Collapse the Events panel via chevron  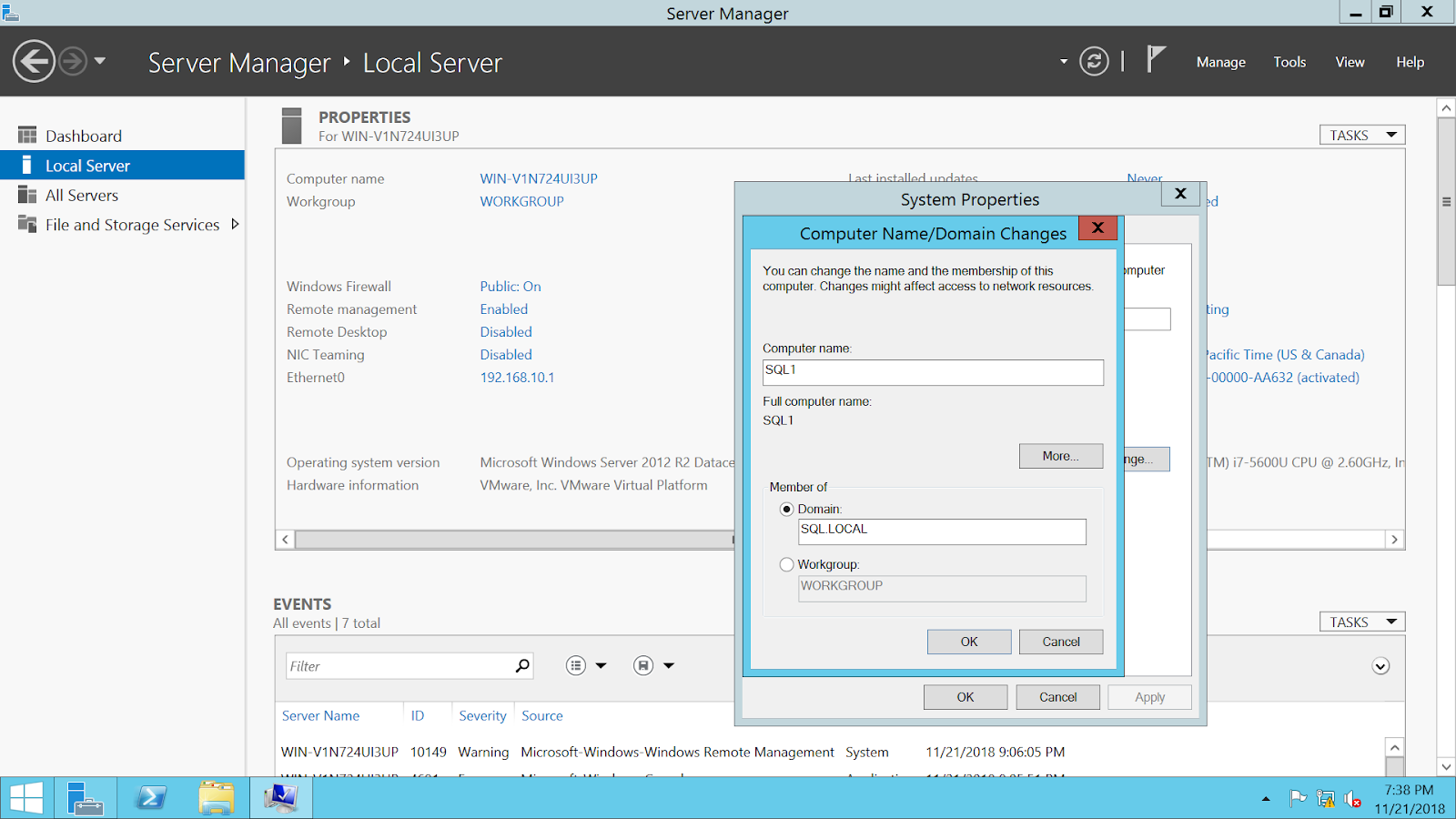(1380, 665)
